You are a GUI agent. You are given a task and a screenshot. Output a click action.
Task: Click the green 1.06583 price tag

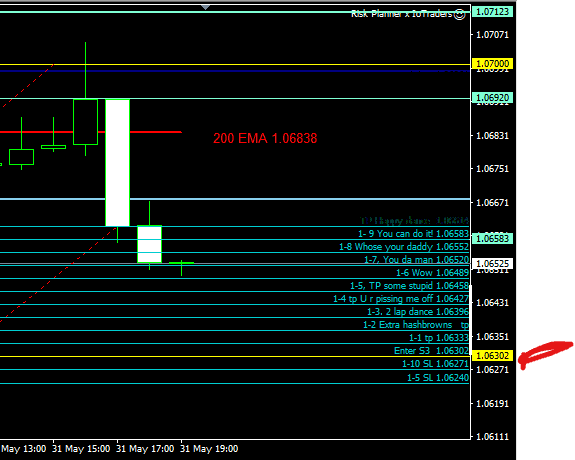pyautogui.click(x=492, y=238)
